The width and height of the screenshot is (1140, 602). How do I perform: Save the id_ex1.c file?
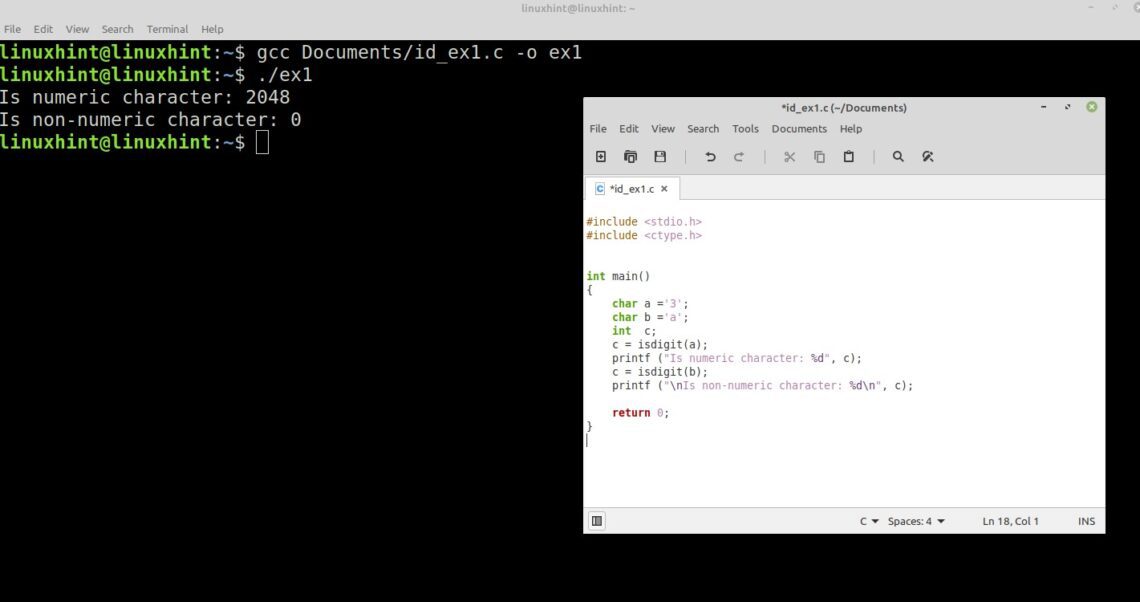(x=660, y=156)
